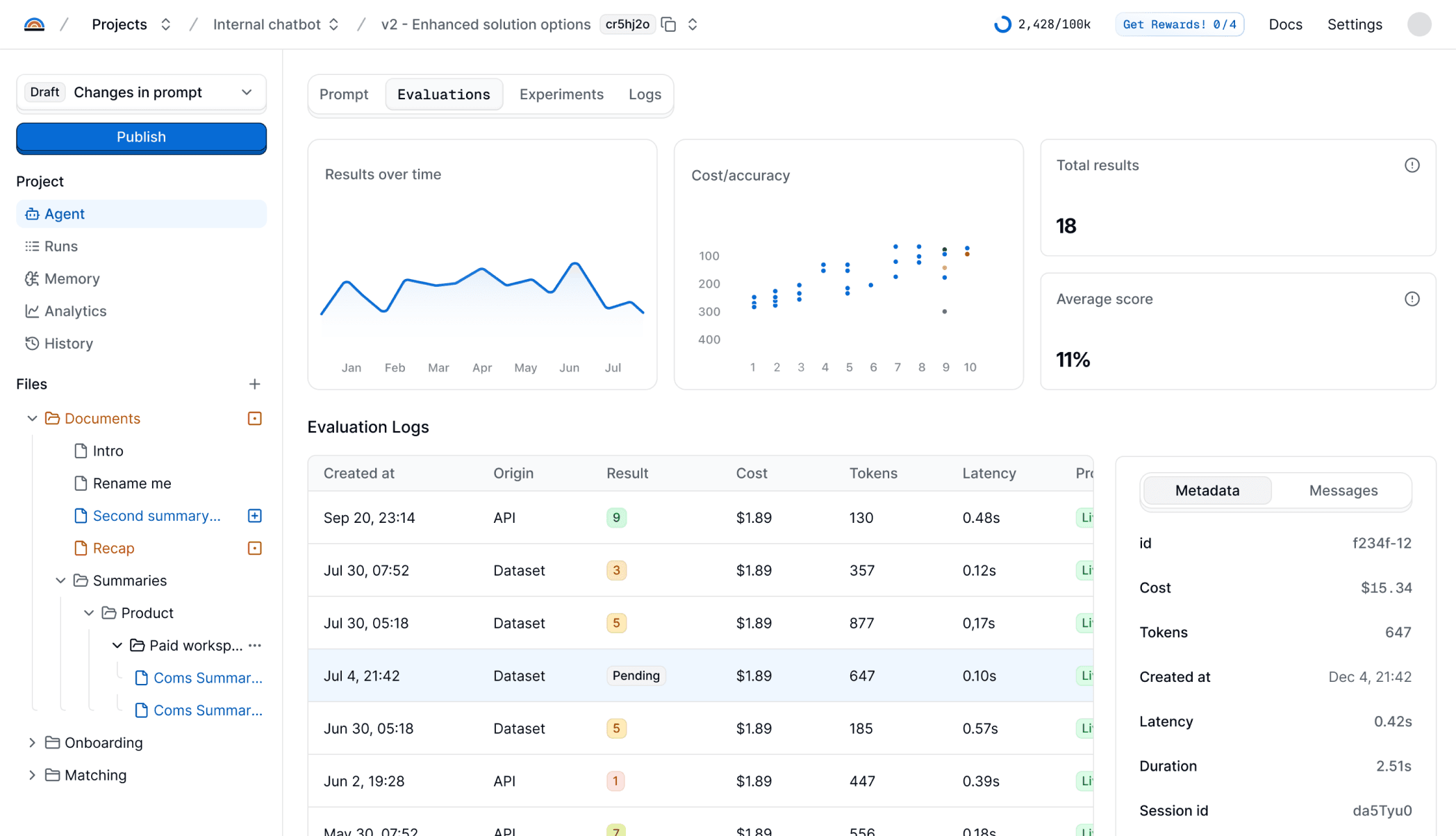Click the rainbow logo home icon

[x=34, y=24]
